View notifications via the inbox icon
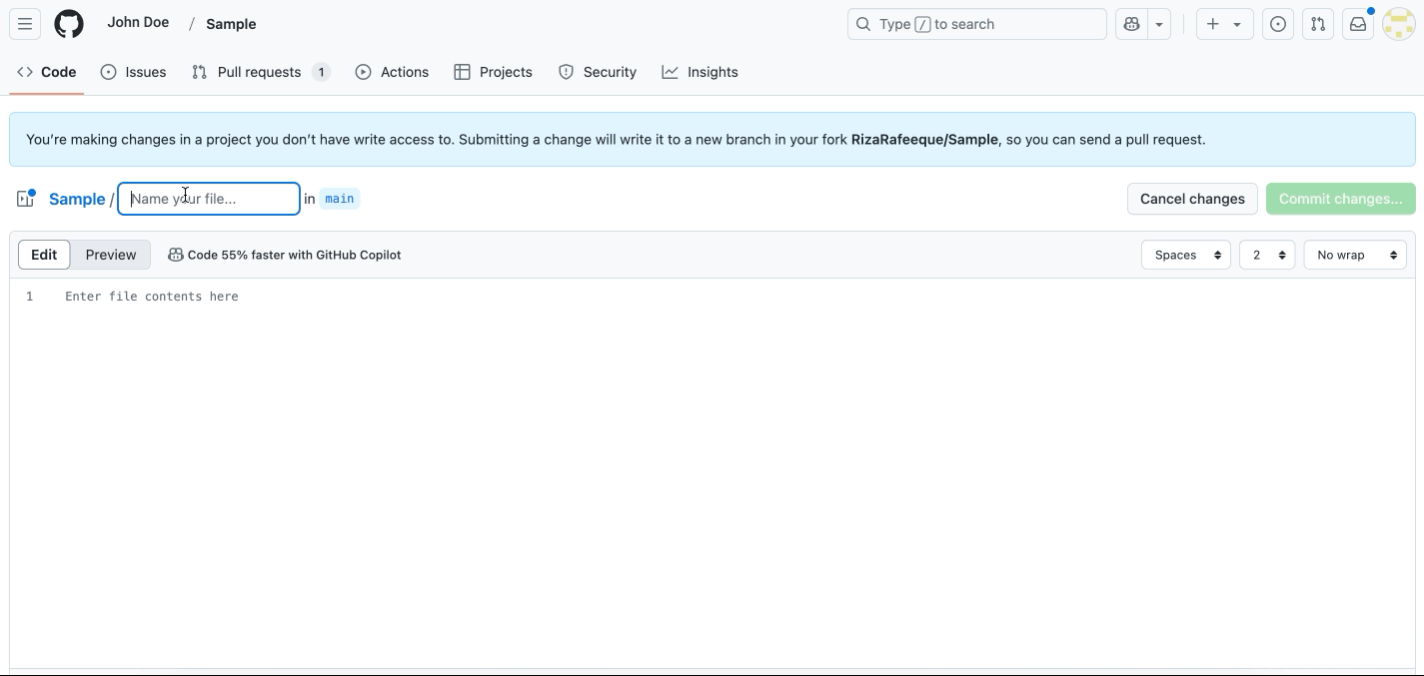This screenshot has width=1424, height=676. coord(1356,24)
